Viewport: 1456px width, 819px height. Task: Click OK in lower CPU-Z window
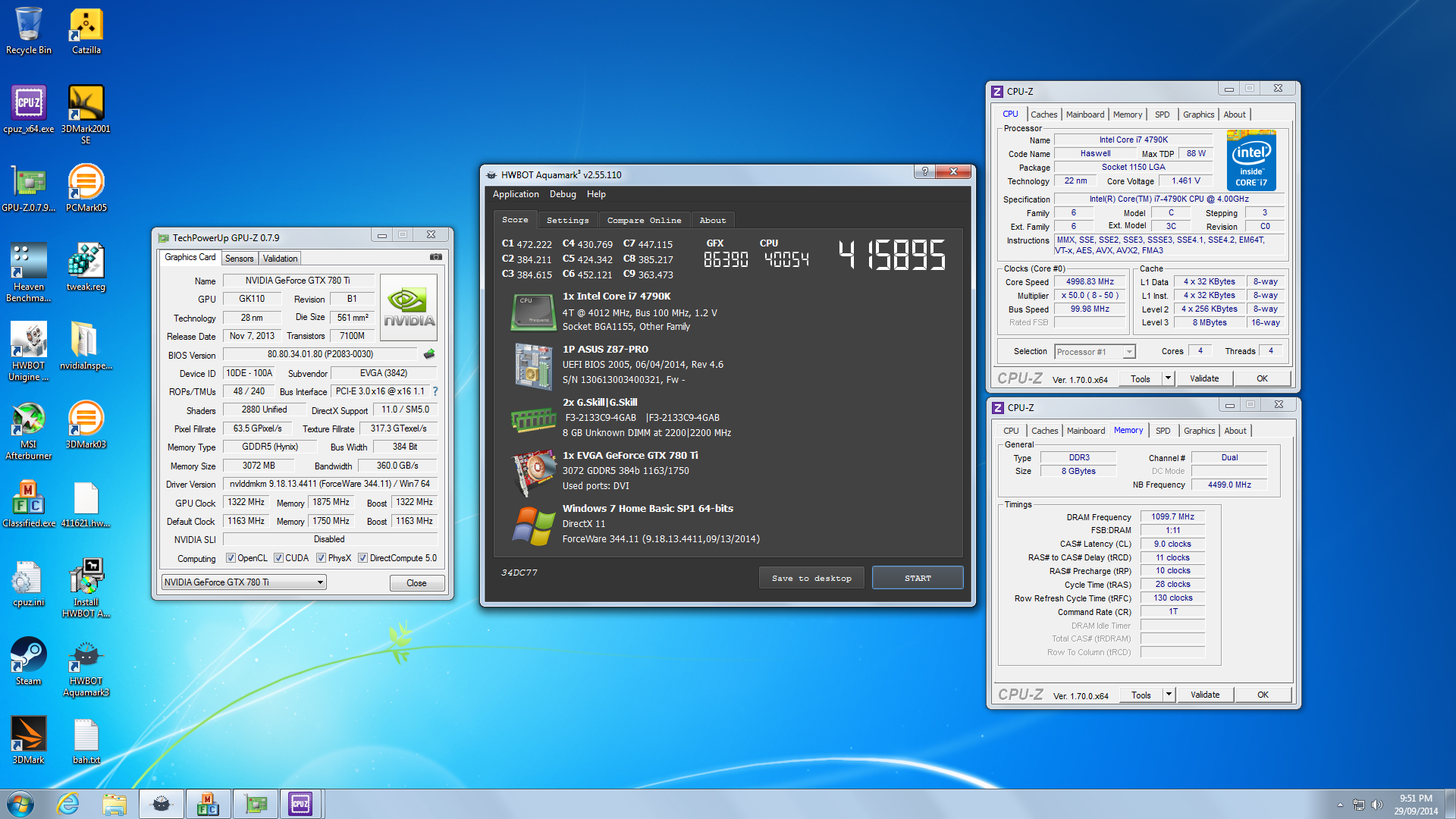1263,695
